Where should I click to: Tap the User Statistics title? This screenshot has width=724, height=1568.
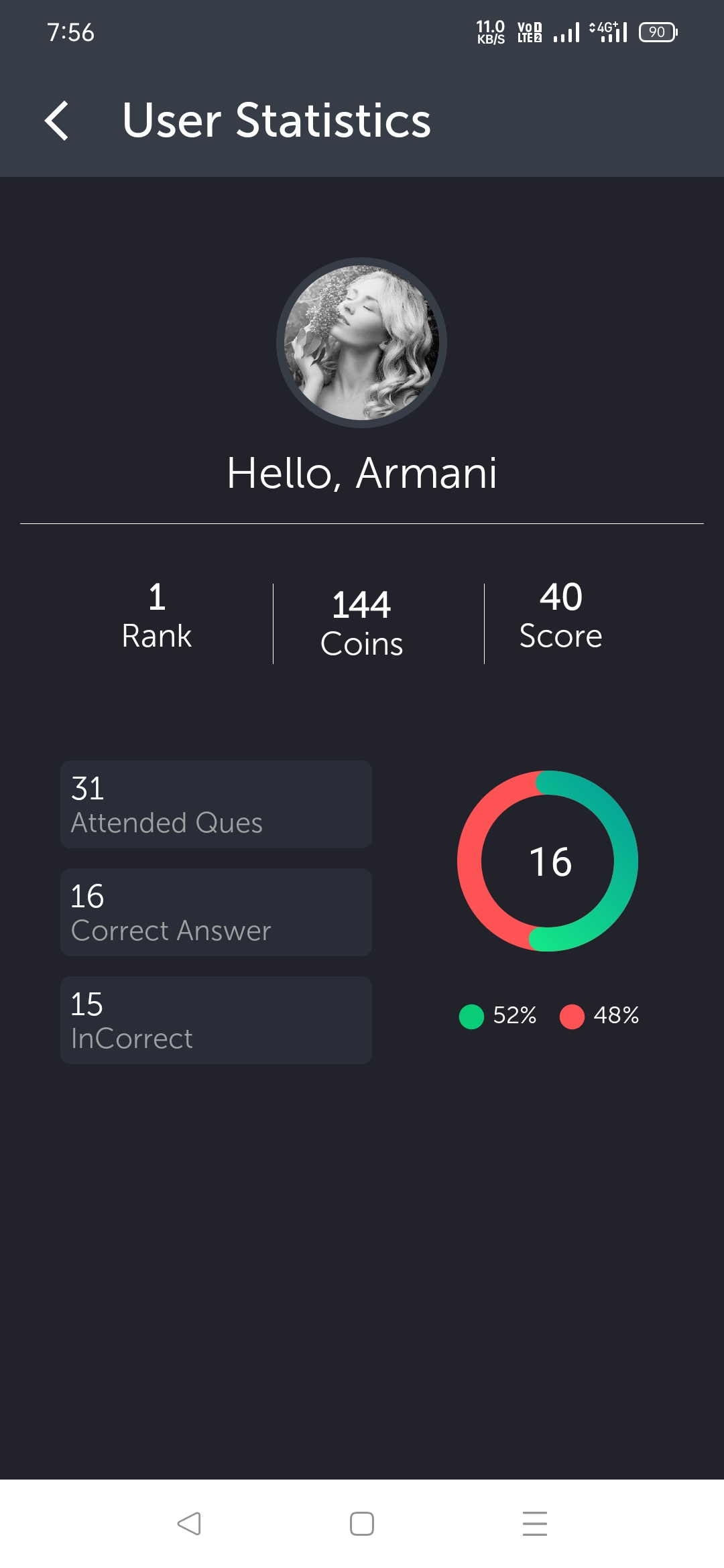[276, 121]
